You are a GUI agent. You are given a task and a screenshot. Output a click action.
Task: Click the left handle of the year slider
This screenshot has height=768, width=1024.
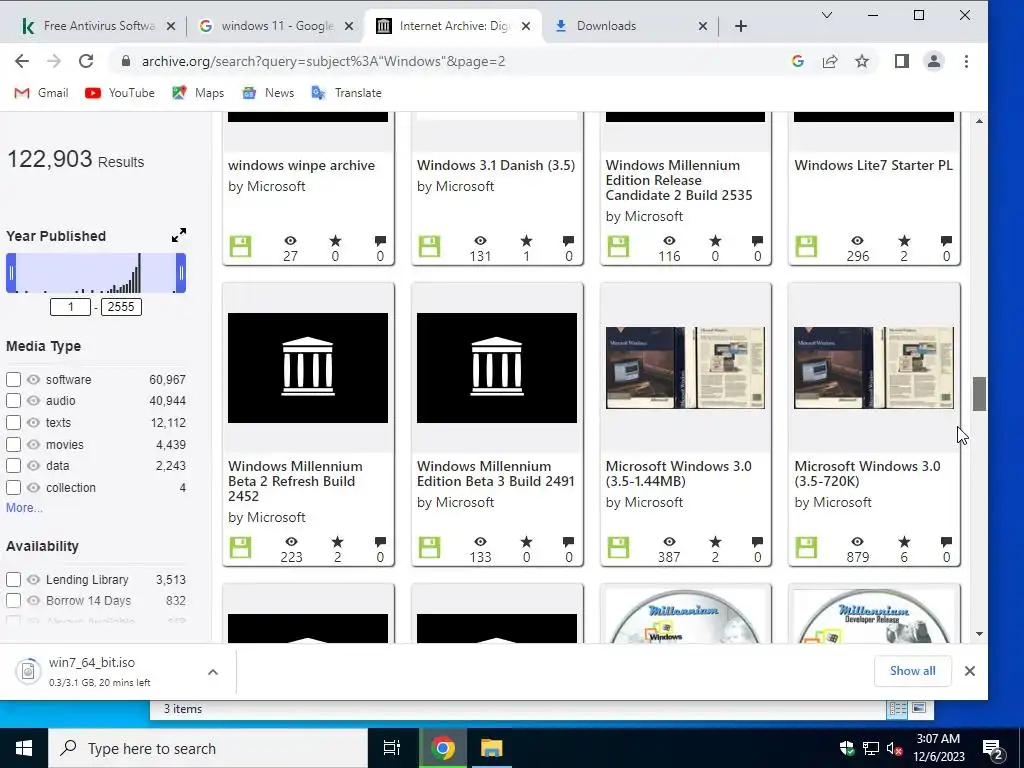(x=11, y=273)
